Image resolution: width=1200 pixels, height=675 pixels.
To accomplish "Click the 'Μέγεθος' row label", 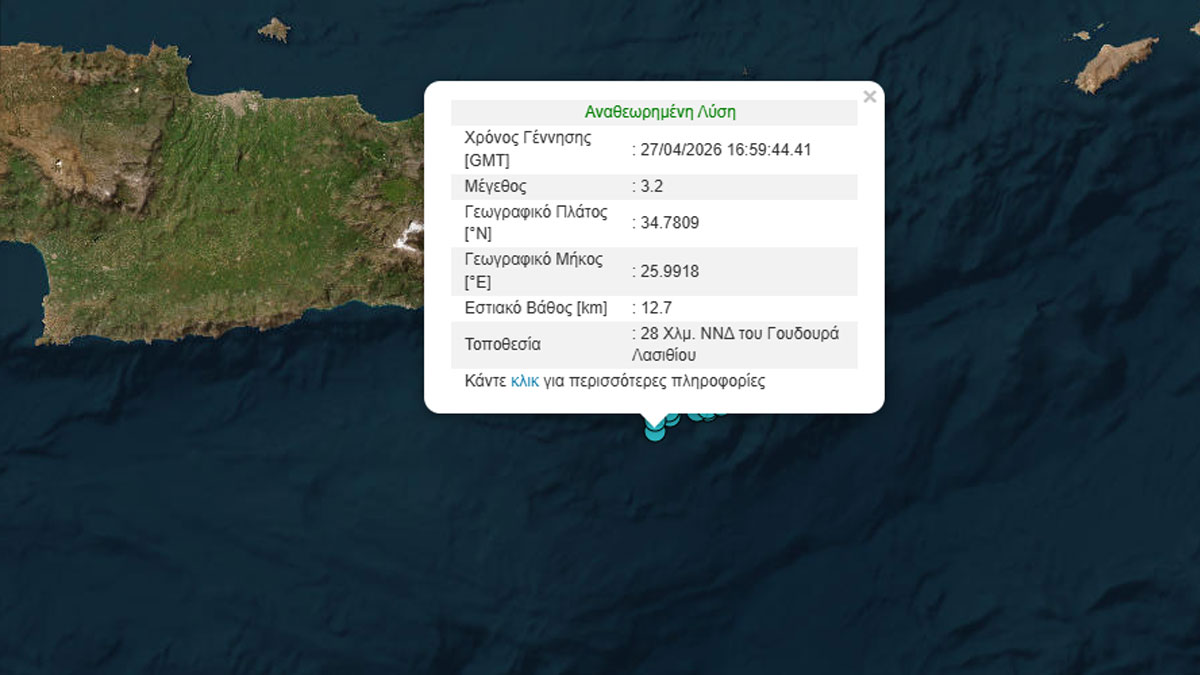I will click(x=495, y=187).
